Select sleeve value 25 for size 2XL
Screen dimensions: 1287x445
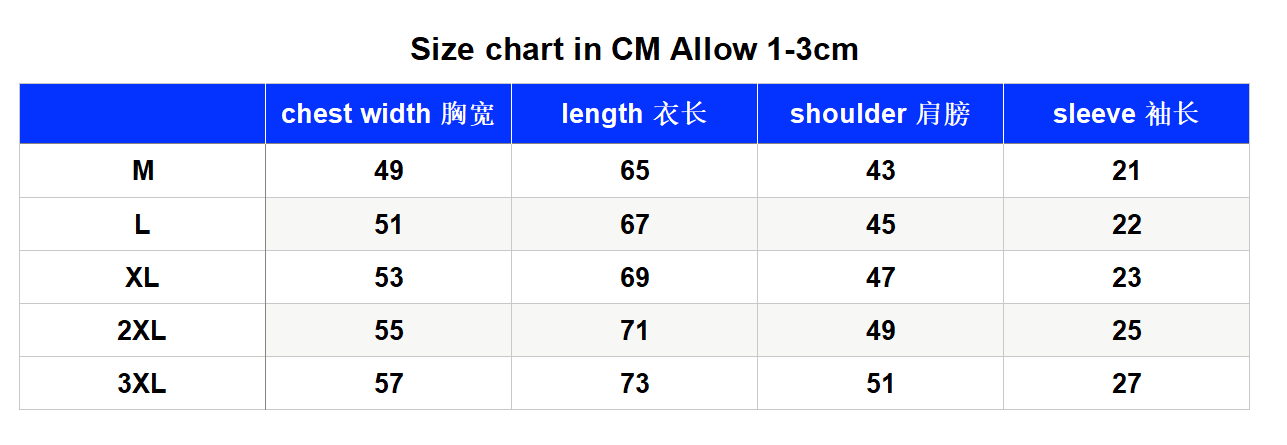[1126, 330]
